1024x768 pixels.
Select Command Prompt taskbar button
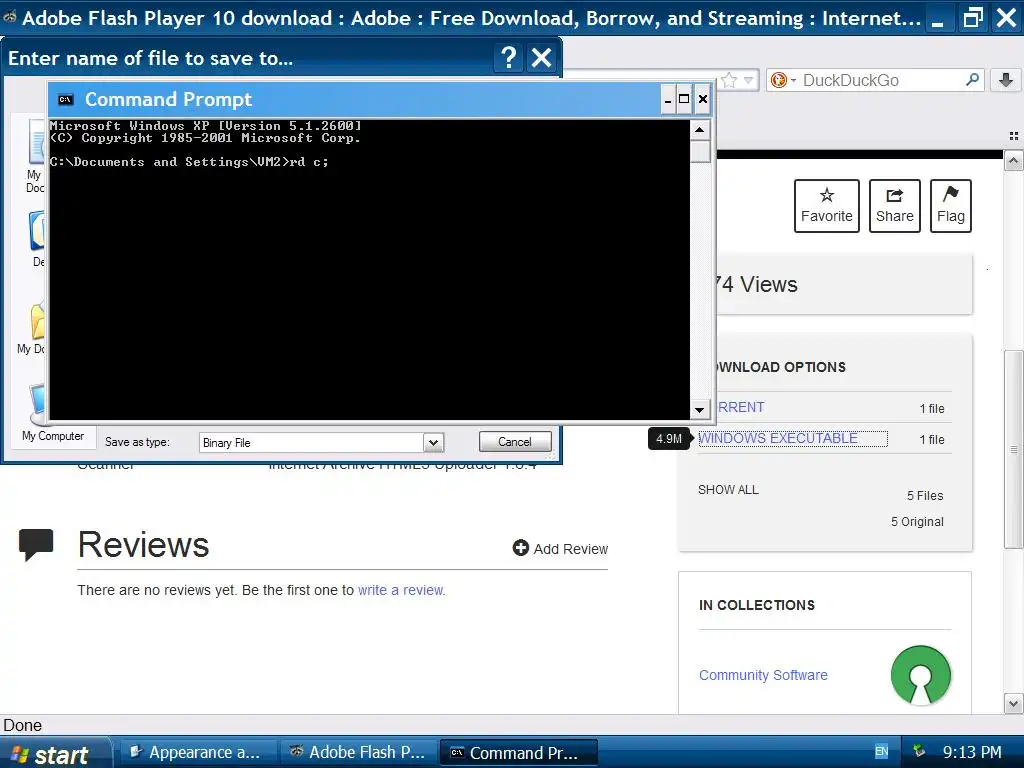(519, 752)
